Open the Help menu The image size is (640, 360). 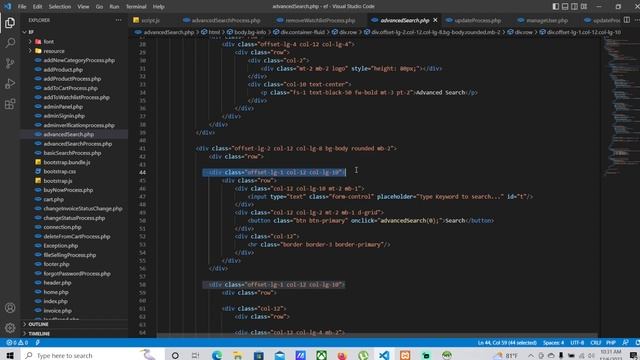coord(158,7)
